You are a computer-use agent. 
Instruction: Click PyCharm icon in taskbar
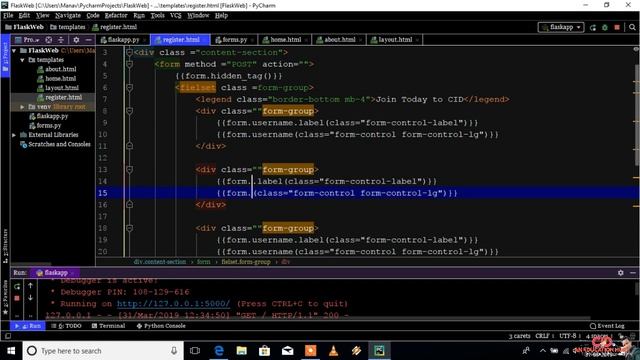point(379,351)
